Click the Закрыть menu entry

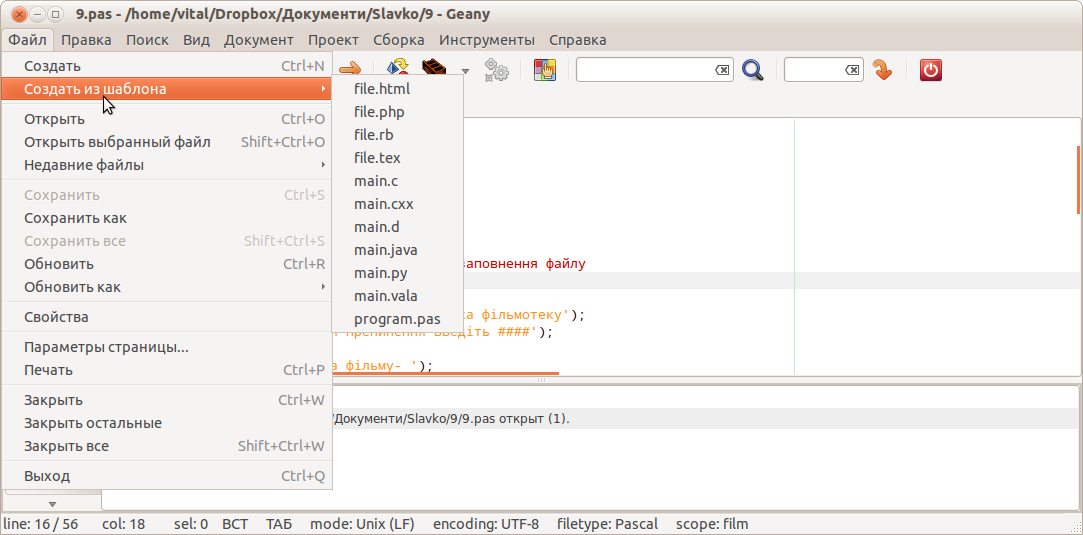coord(167,400)
